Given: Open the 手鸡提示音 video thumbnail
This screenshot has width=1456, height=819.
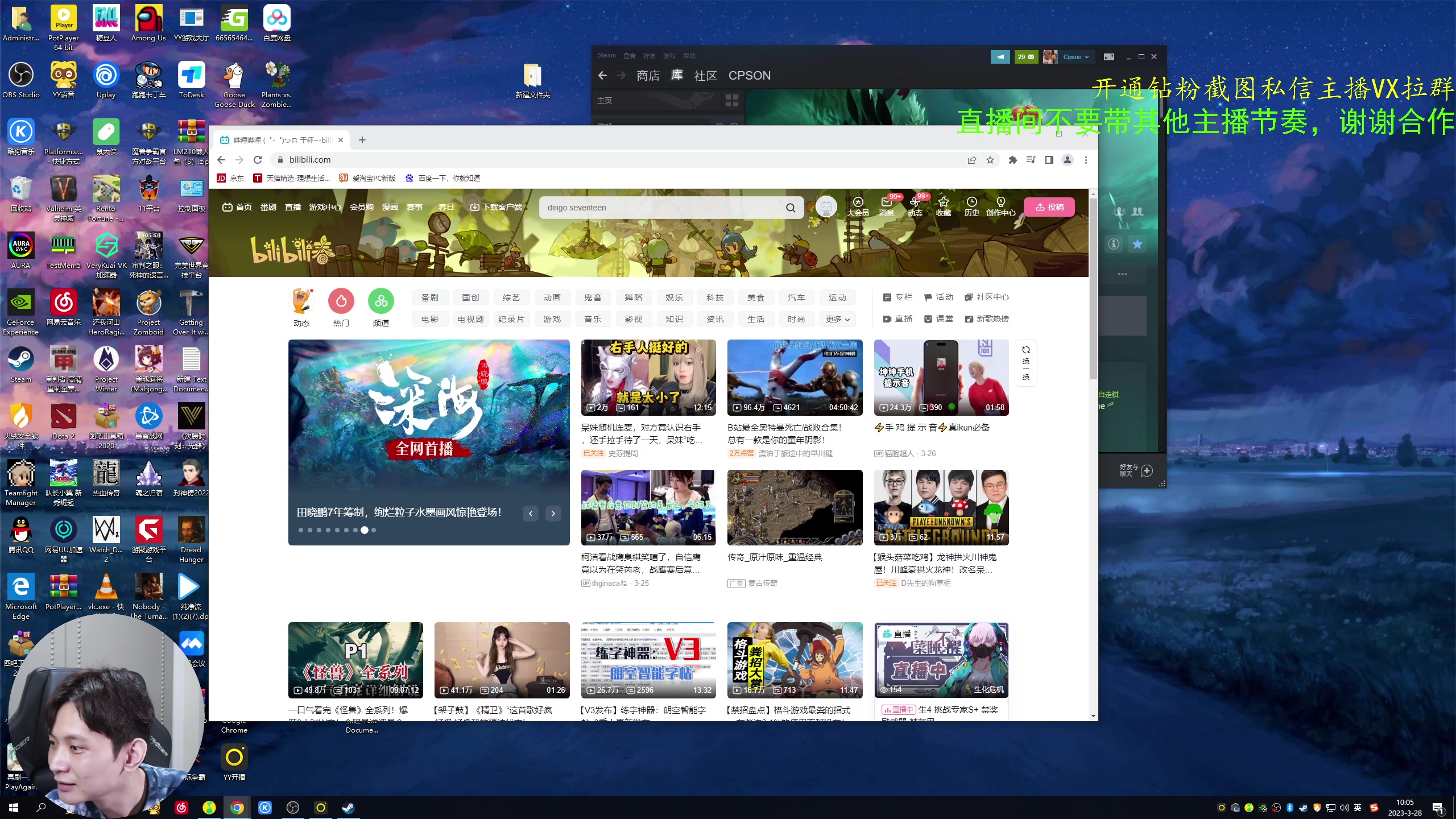Looking at the screenshot, I should (941, 378).
